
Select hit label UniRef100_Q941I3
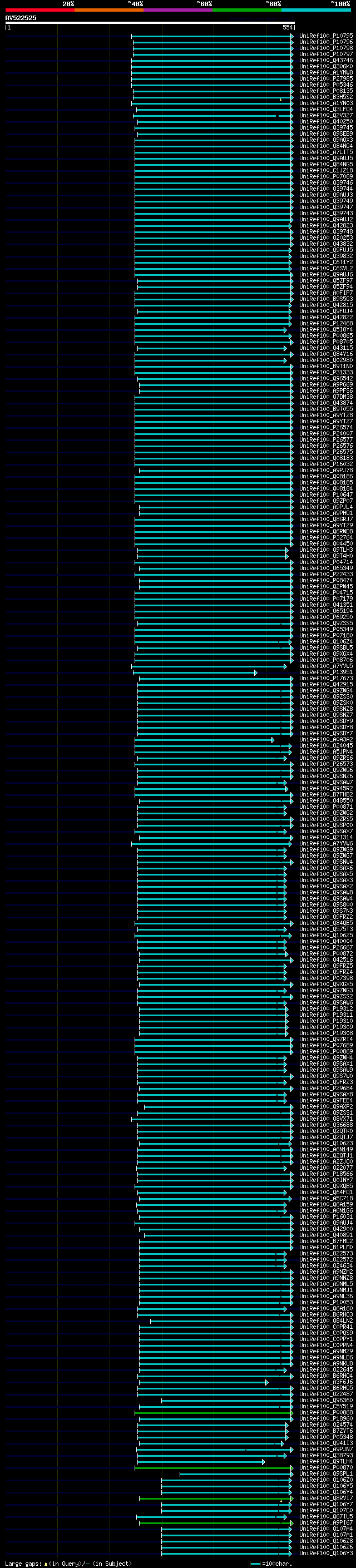coord(325,1443)
